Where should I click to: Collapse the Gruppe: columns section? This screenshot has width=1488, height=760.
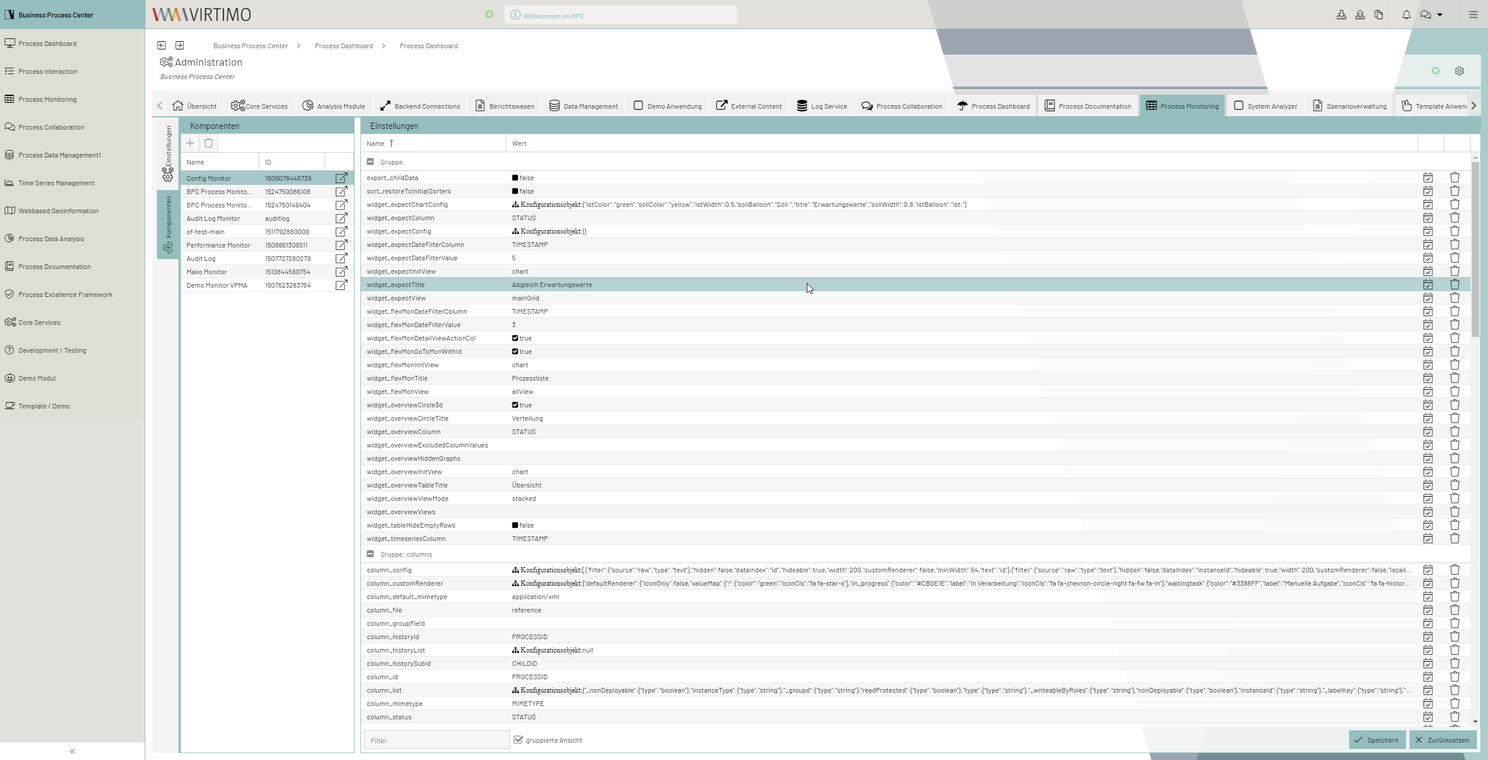point(370,554)
